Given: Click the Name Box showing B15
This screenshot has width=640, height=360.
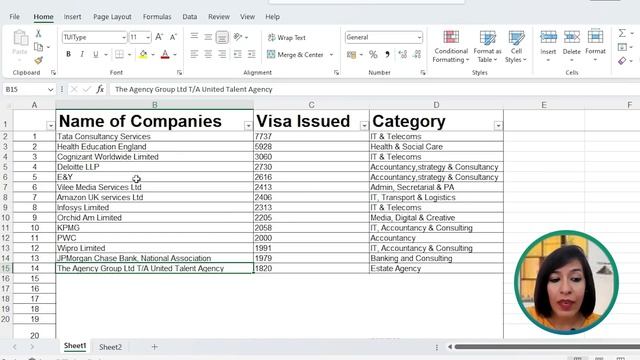Looking at the screenshot, I should [29, 89].
